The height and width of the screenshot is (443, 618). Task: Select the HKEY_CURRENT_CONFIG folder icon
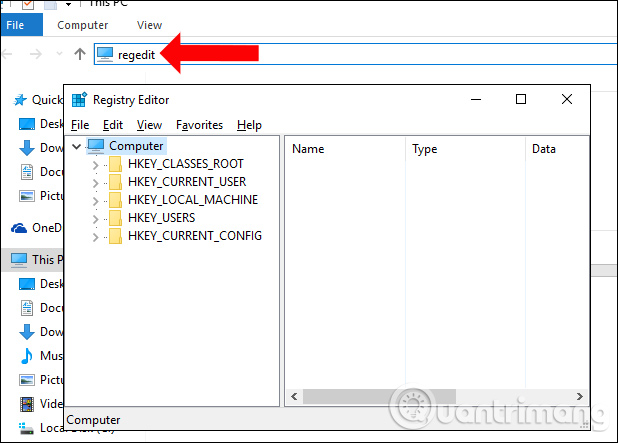click(x=115, y=236)
